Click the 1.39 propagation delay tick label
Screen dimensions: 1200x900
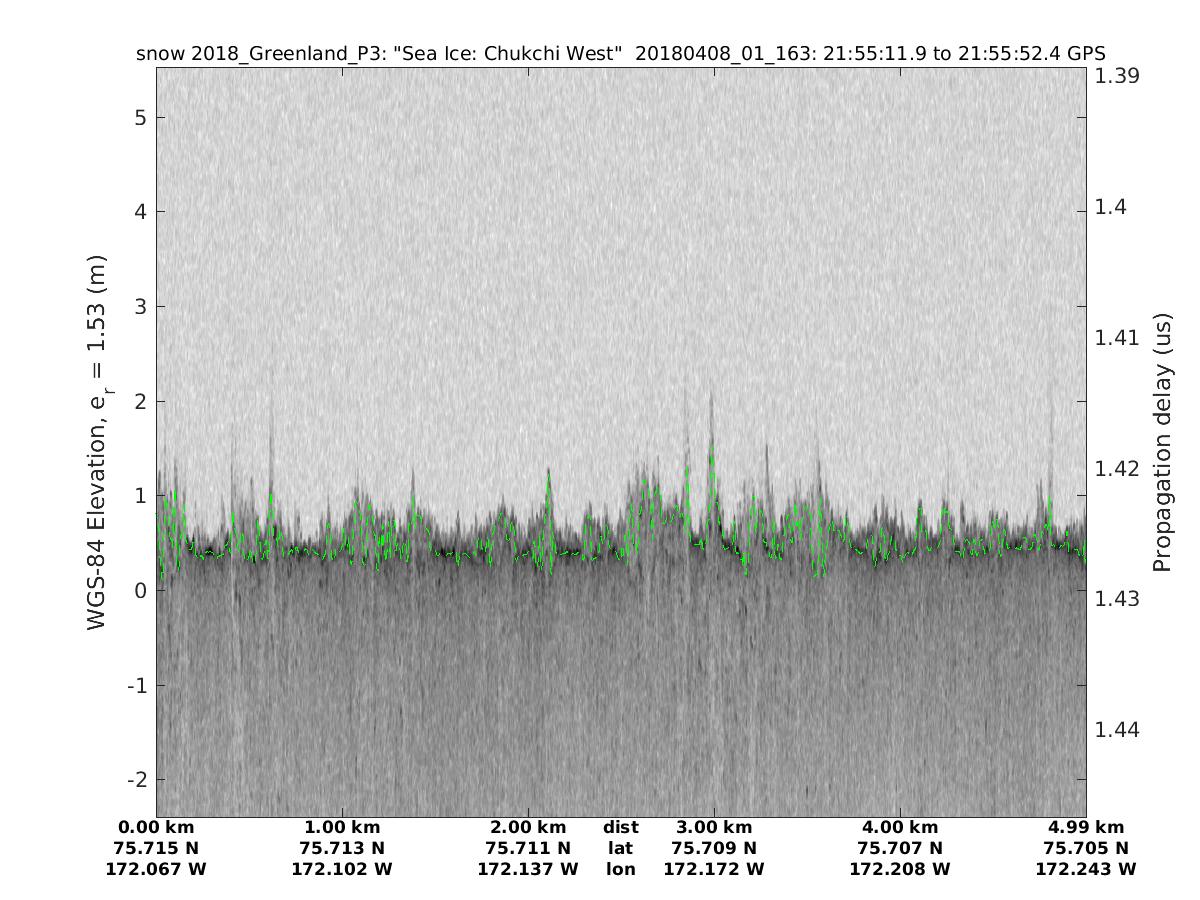pyautogui.click(x=1119, y=76)
